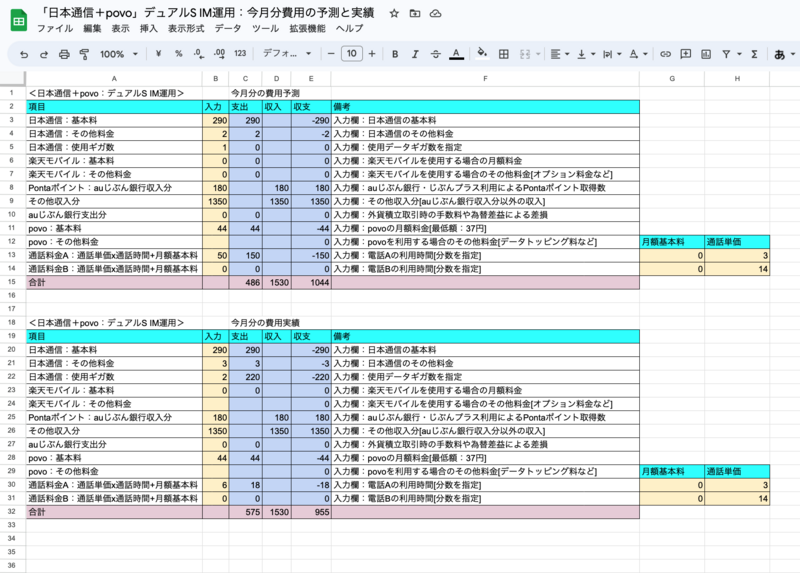The height and width of the screenshot is (573, 800).
Task: Select row 29 通話単価 header cell
Action: (737, 471)
